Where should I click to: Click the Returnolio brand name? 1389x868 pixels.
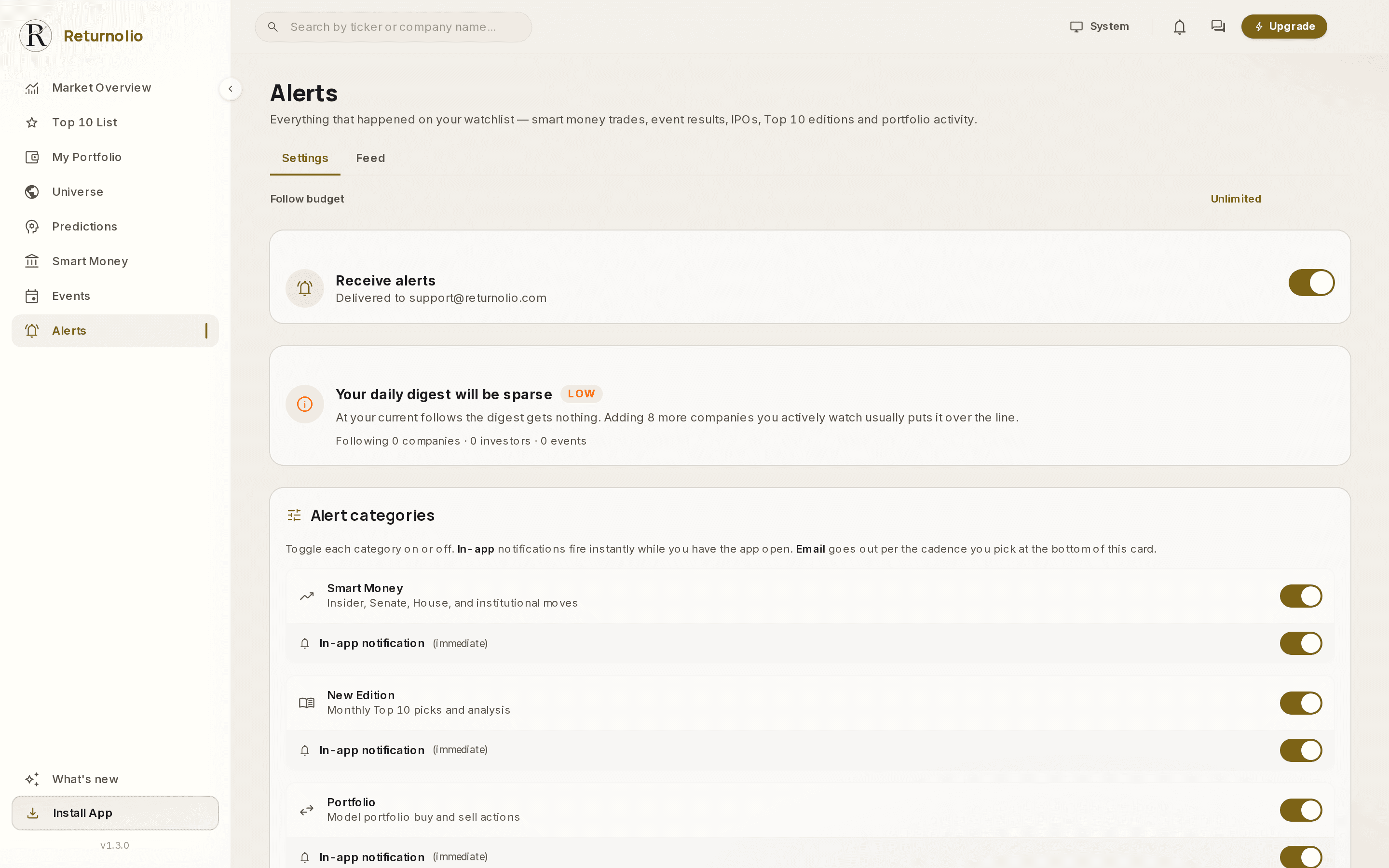click(x=103, y=36)
